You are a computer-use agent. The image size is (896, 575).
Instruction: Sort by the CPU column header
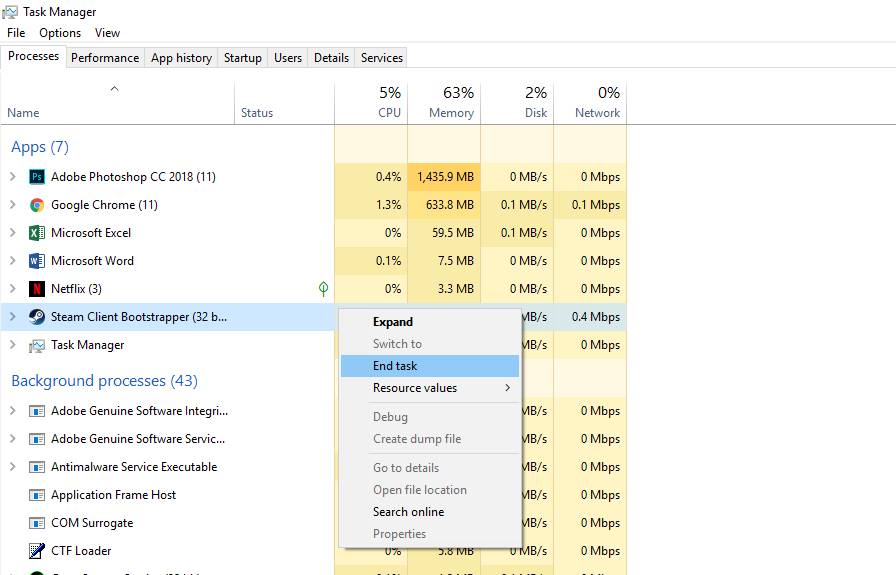click(x=371, y=103)
